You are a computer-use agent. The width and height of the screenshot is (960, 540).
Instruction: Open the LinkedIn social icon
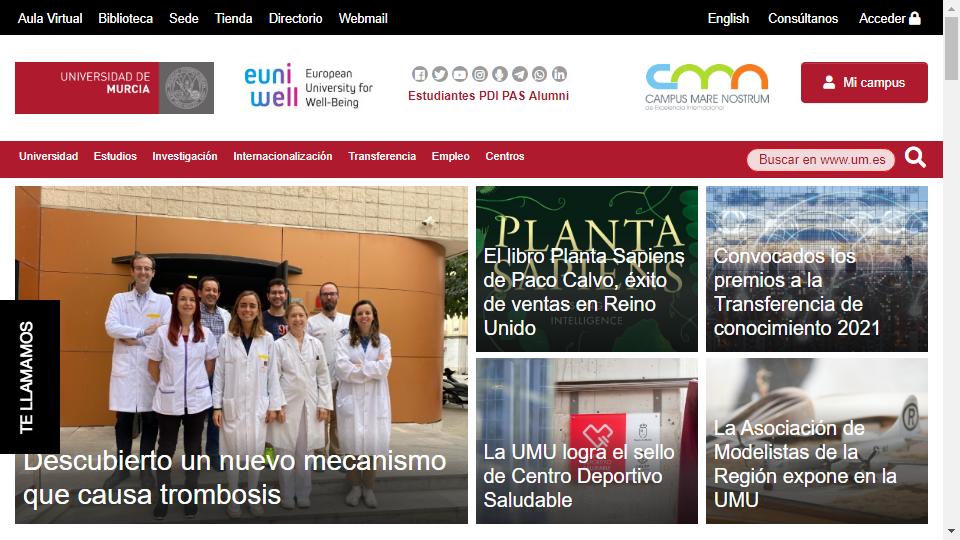tap(559, 74)
